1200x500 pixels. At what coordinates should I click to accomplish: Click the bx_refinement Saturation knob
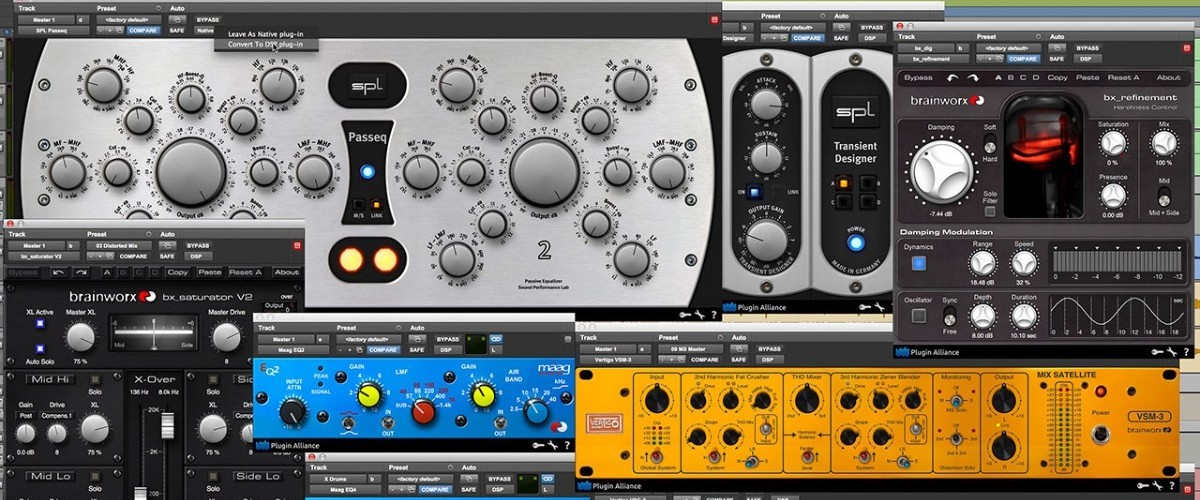[1112, 143]
